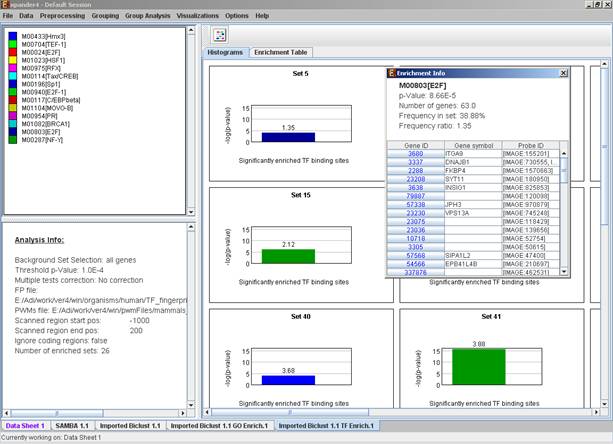Click the Set 15 green histogram bar
This screenshot has height=444, width=613.
[288, 256]
